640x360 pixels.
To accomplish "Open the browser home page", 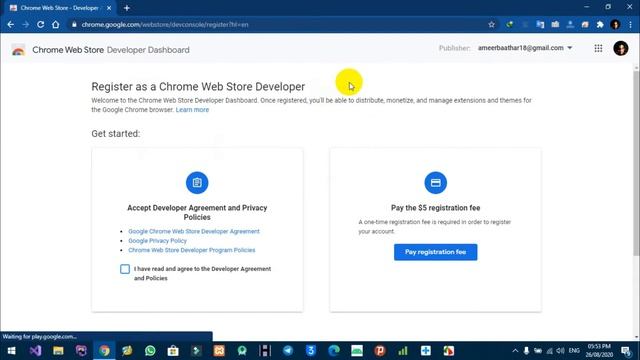I will pos(56,24).
